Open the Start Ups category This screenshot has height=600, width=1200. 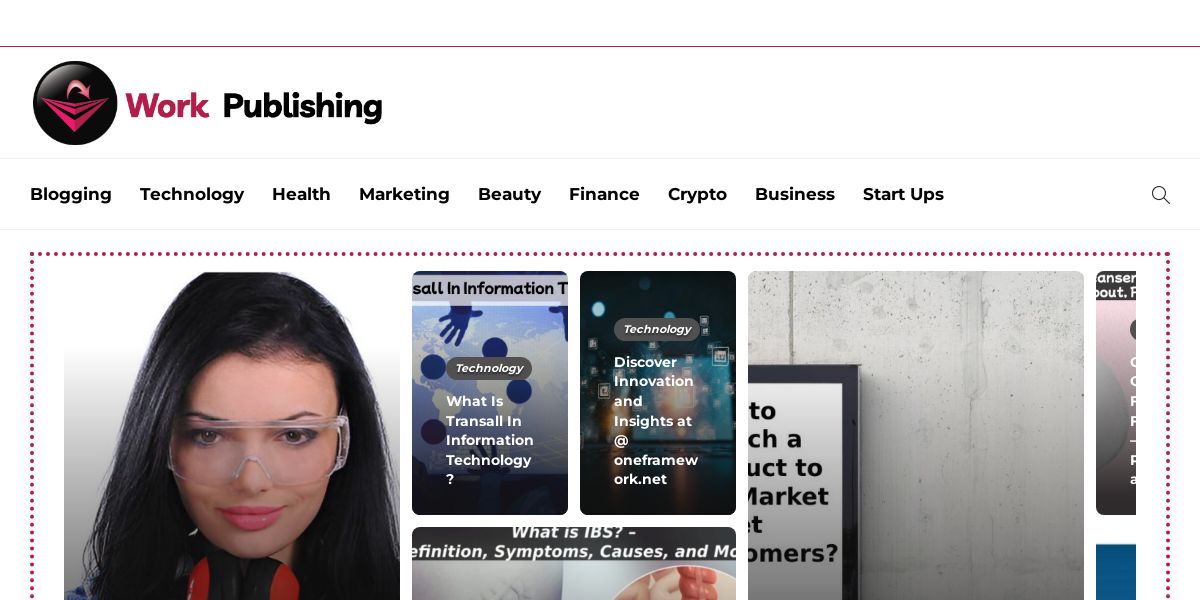click(903, 194)
